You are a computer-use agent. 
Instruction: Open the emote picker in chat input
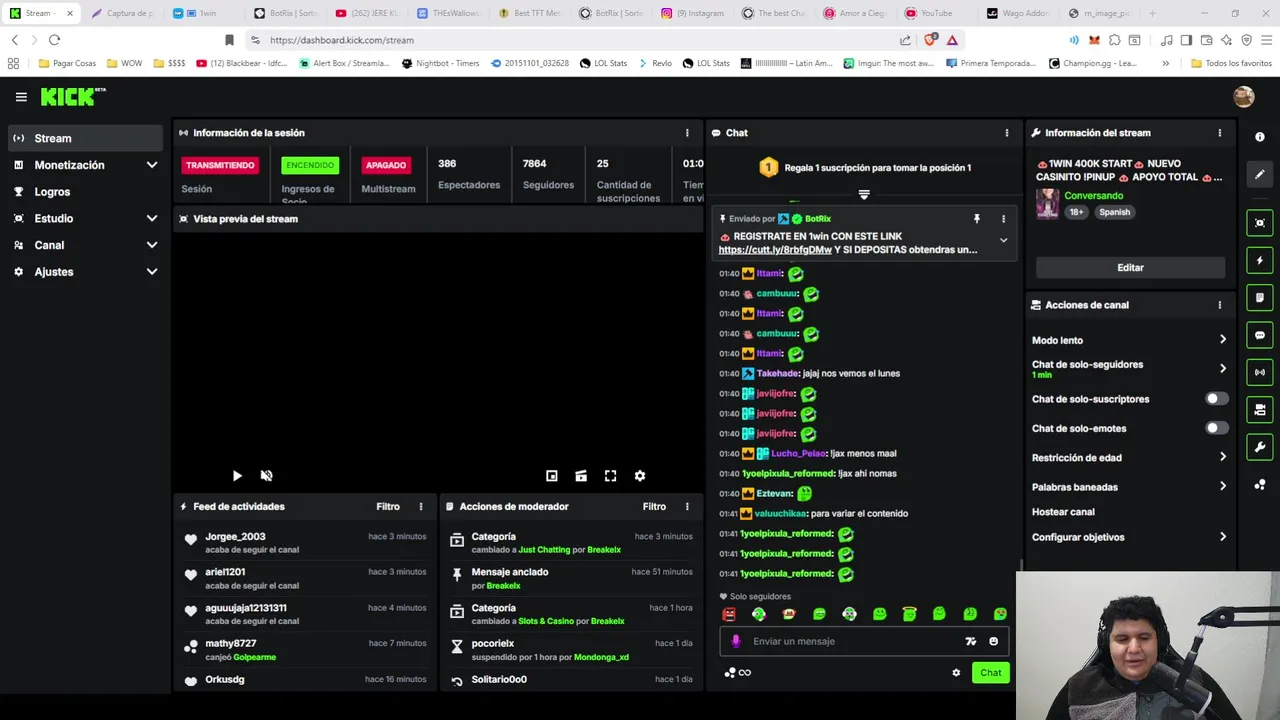coord(994,642)
